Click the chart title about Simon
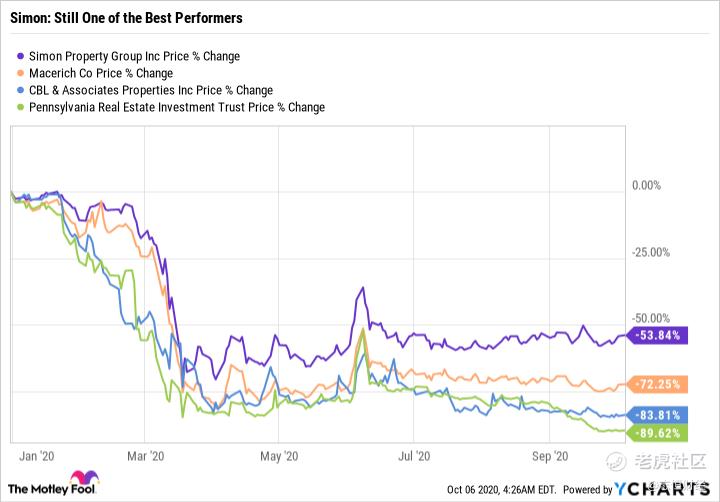The image size is (720, 502). 125,19
